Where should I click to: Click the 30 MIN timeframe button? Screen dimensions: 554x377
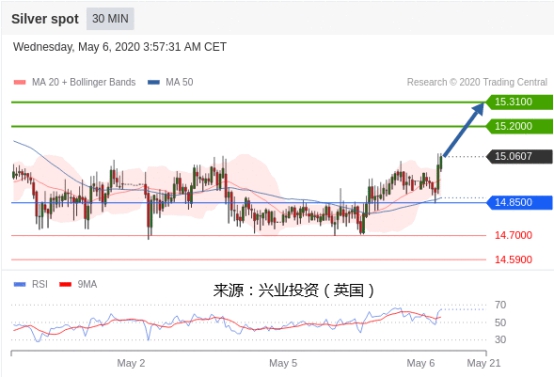pos(110,18)
